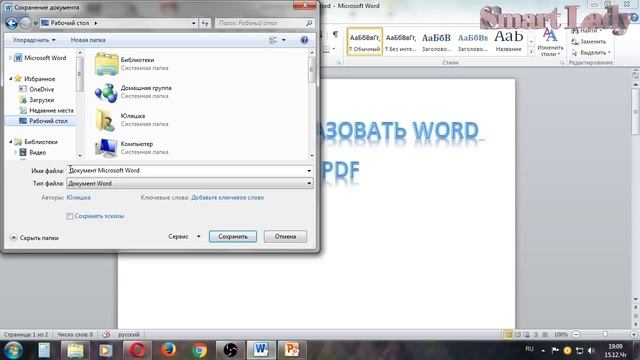Screen dimensions: 640x360
Task: Expand the Видео library node
Action: coord(16,152)
